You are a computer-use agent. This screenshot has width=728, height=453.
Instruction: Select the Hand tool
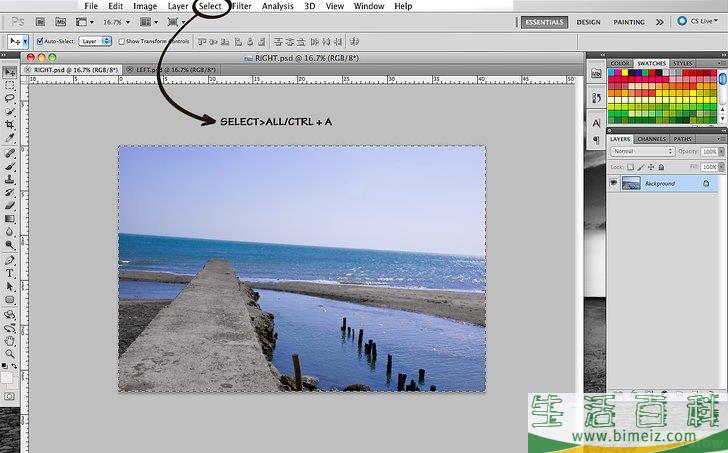point(10,340)
